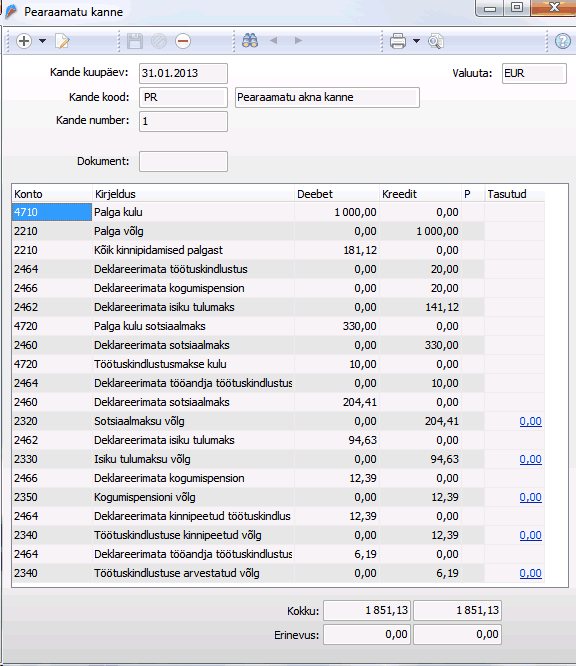Click the Kande kuupäev date field

click(184, 73)
